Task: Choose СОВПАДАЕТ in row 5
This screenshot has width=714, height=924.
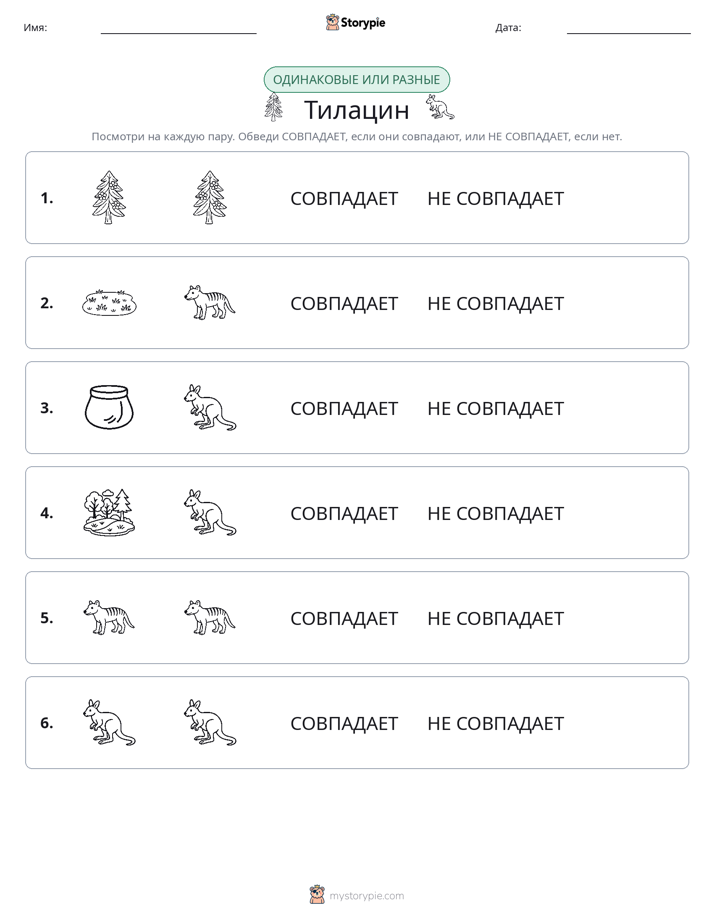Action: 344,618
